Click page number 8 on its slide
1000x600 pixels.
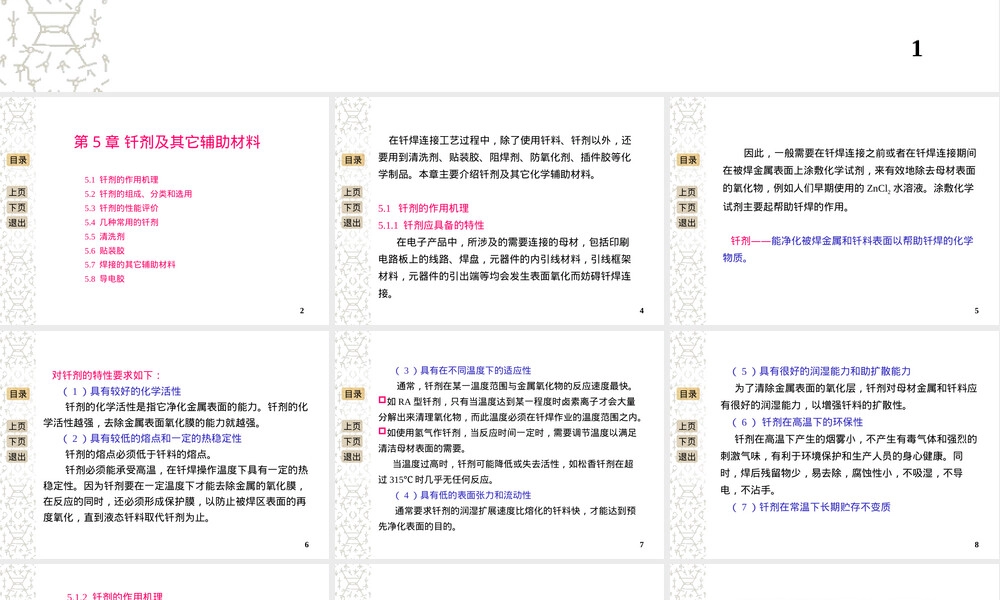[976, 545]
